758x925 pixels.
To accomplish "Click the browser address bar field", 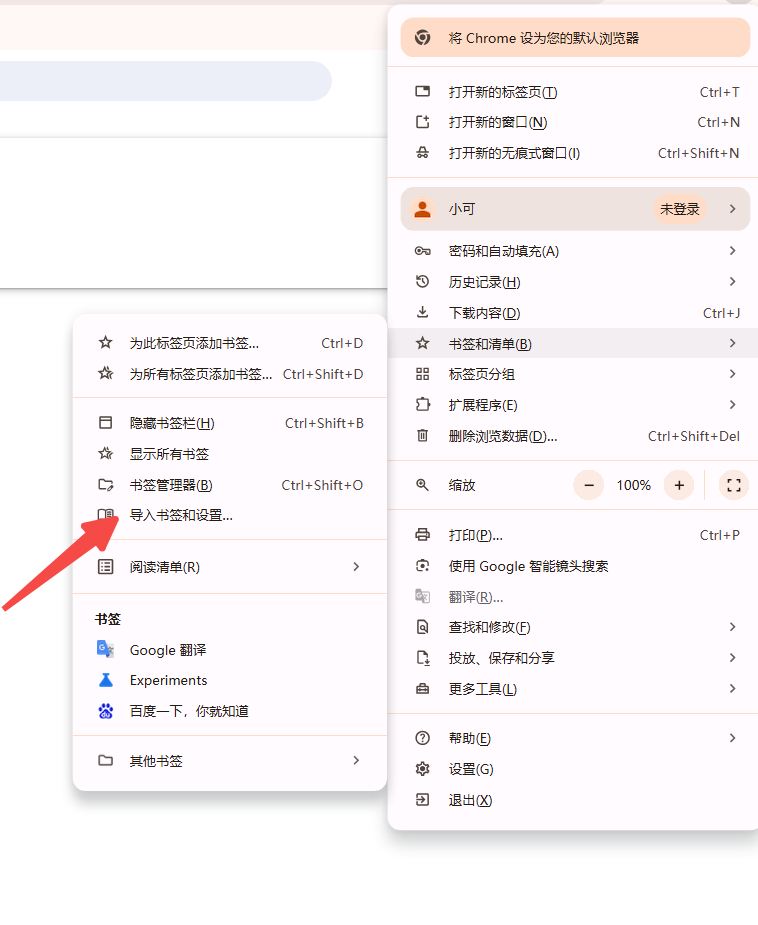I will 166,81.
